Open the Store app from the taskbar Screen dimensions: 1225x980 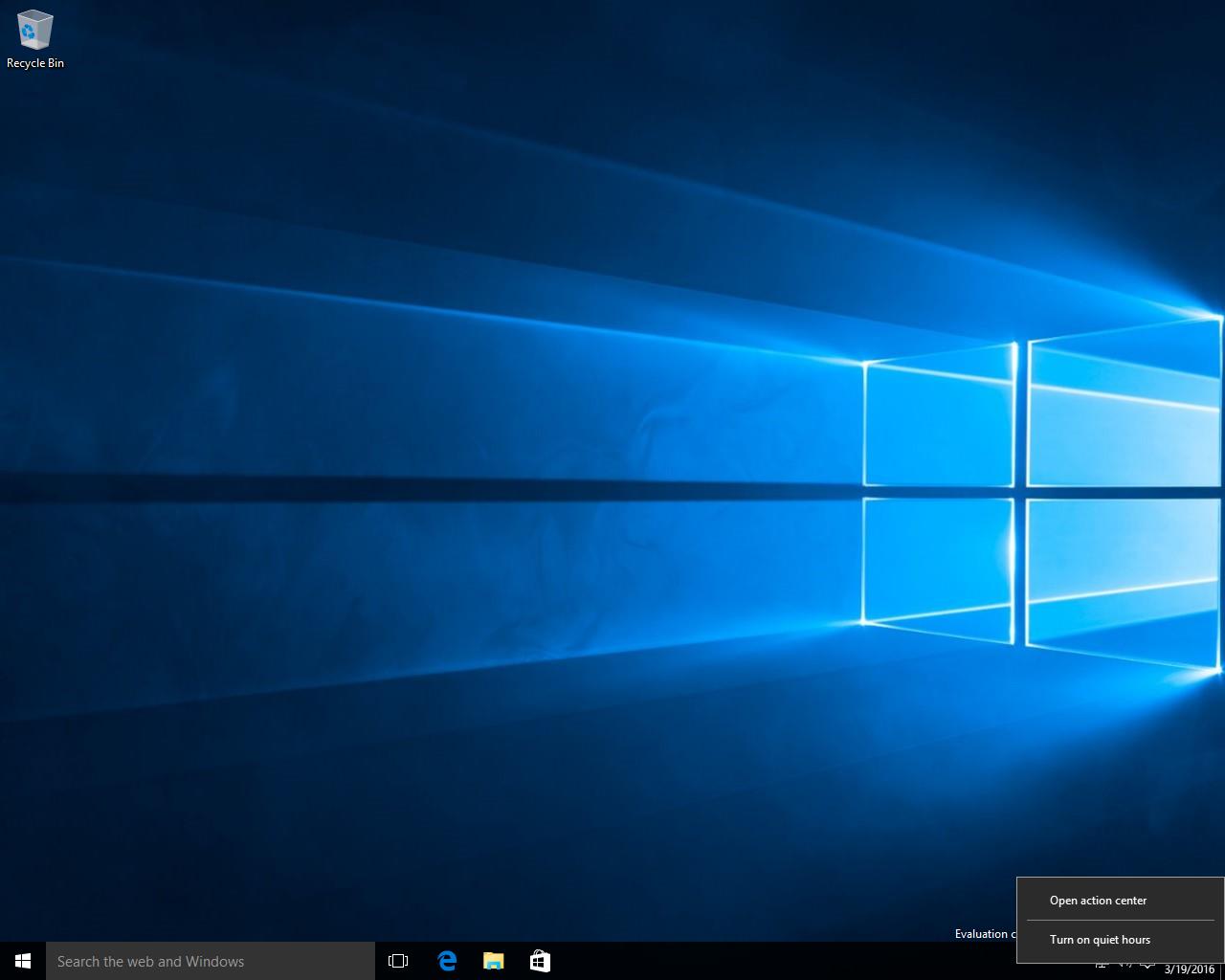(540, 961)
